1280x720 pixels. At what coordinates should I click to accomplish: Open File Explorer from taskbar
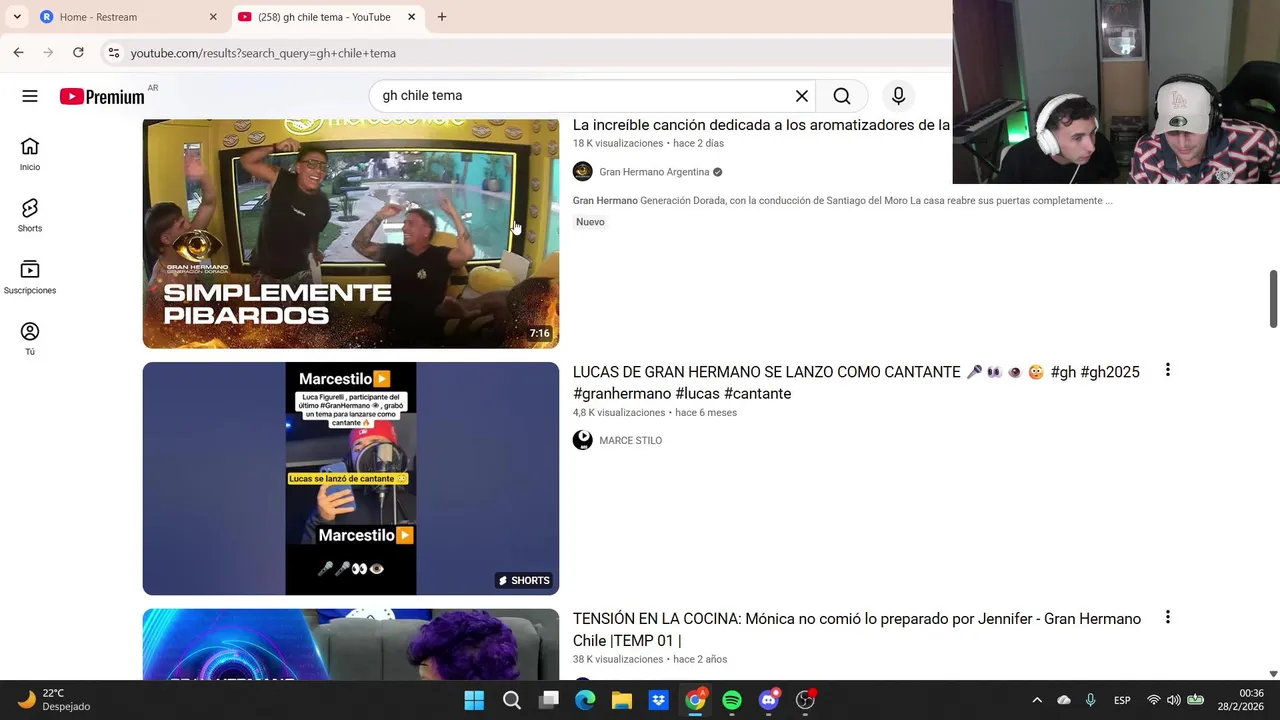point(622,700)
